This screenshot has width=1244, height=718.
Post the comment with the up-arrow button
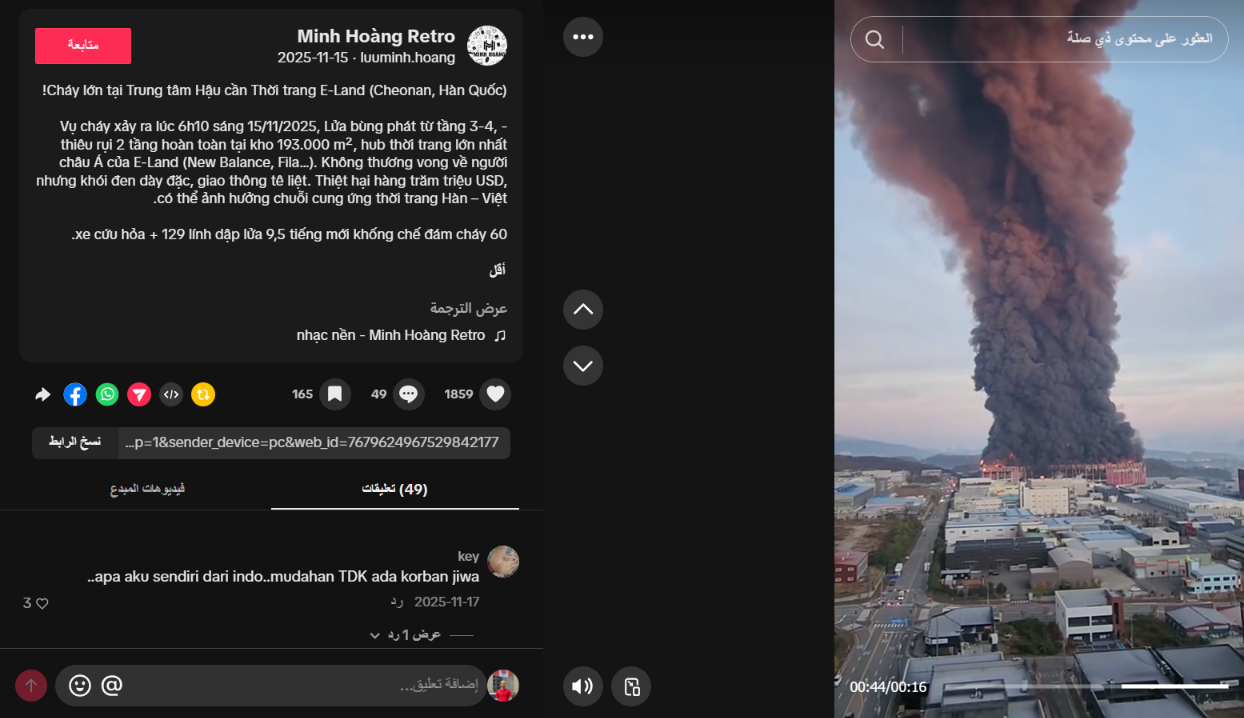[31, 685]
